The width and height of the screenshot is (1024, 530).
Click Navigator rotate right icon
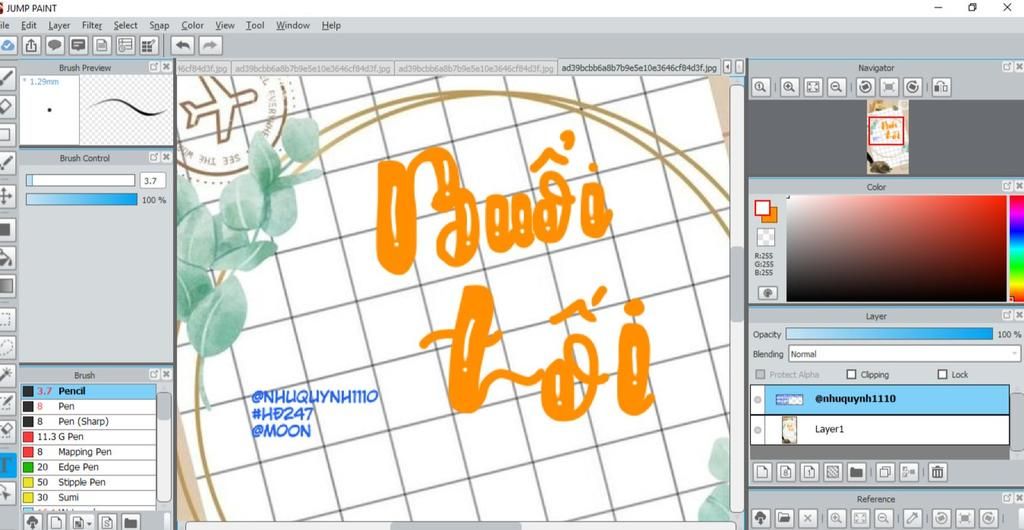click(x=912, y=87)
